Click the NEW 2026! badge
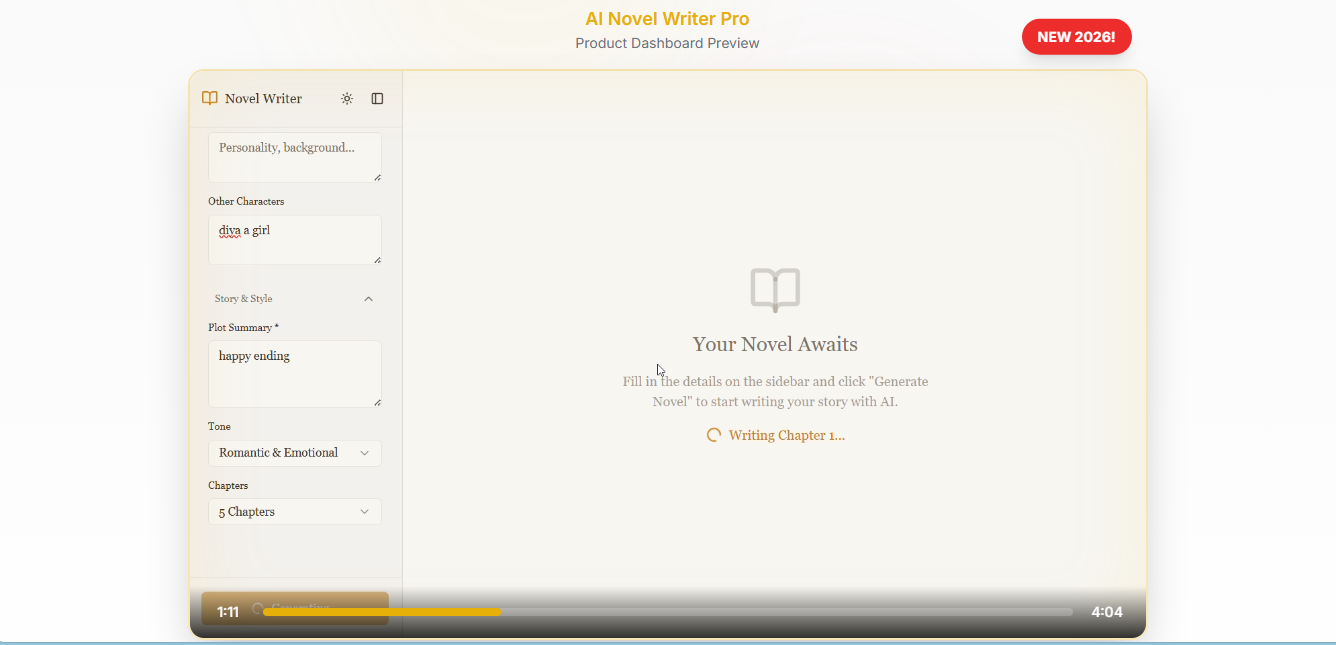Viewport: 1336px width, 645px height. [x=1076, y=37]
